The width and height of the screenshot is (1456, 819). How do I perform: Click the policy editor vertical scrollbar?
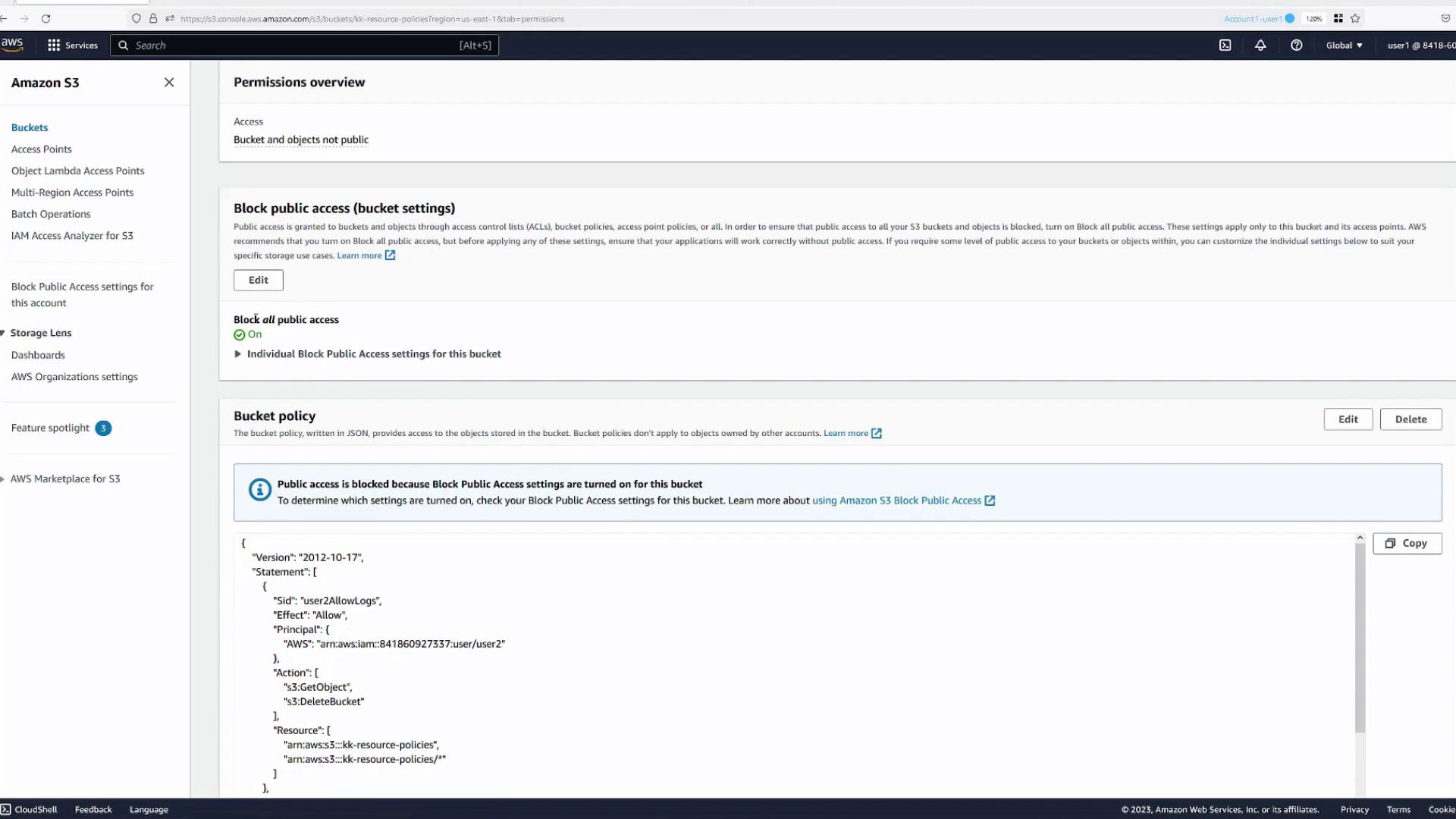[1360, 637]
